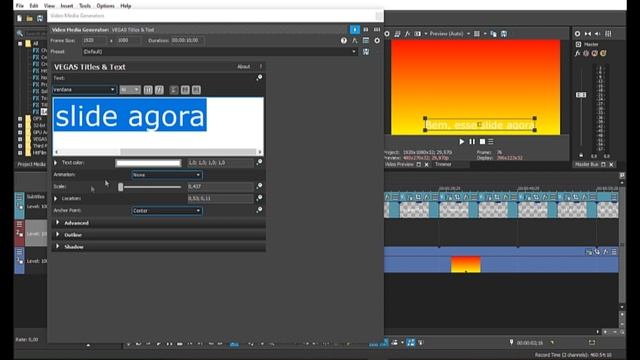Open the View menu
The image size is (640, 360).
[49, 6]
